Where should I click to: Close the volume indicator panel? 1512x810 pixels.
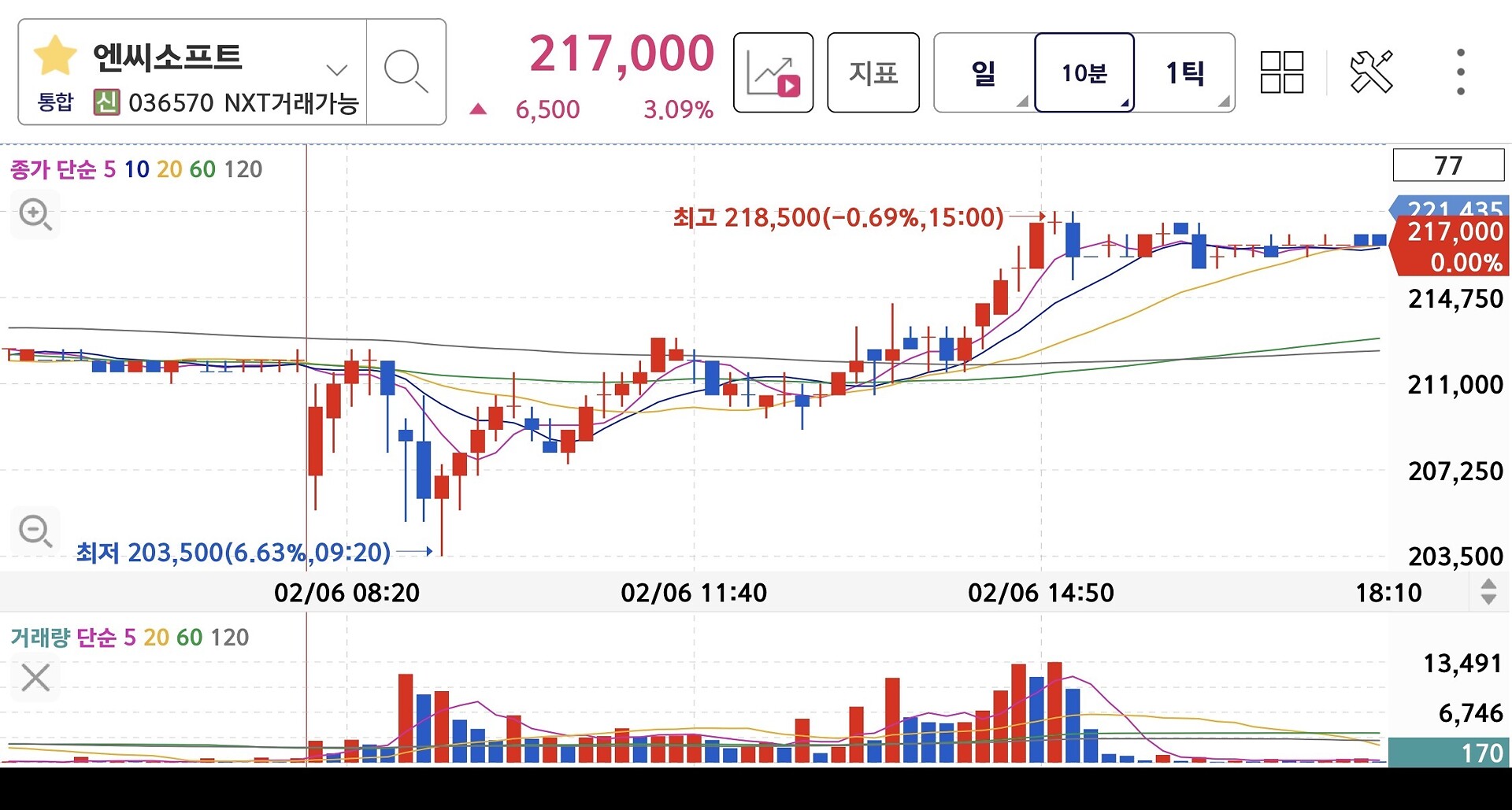click(x=35, y=677)
